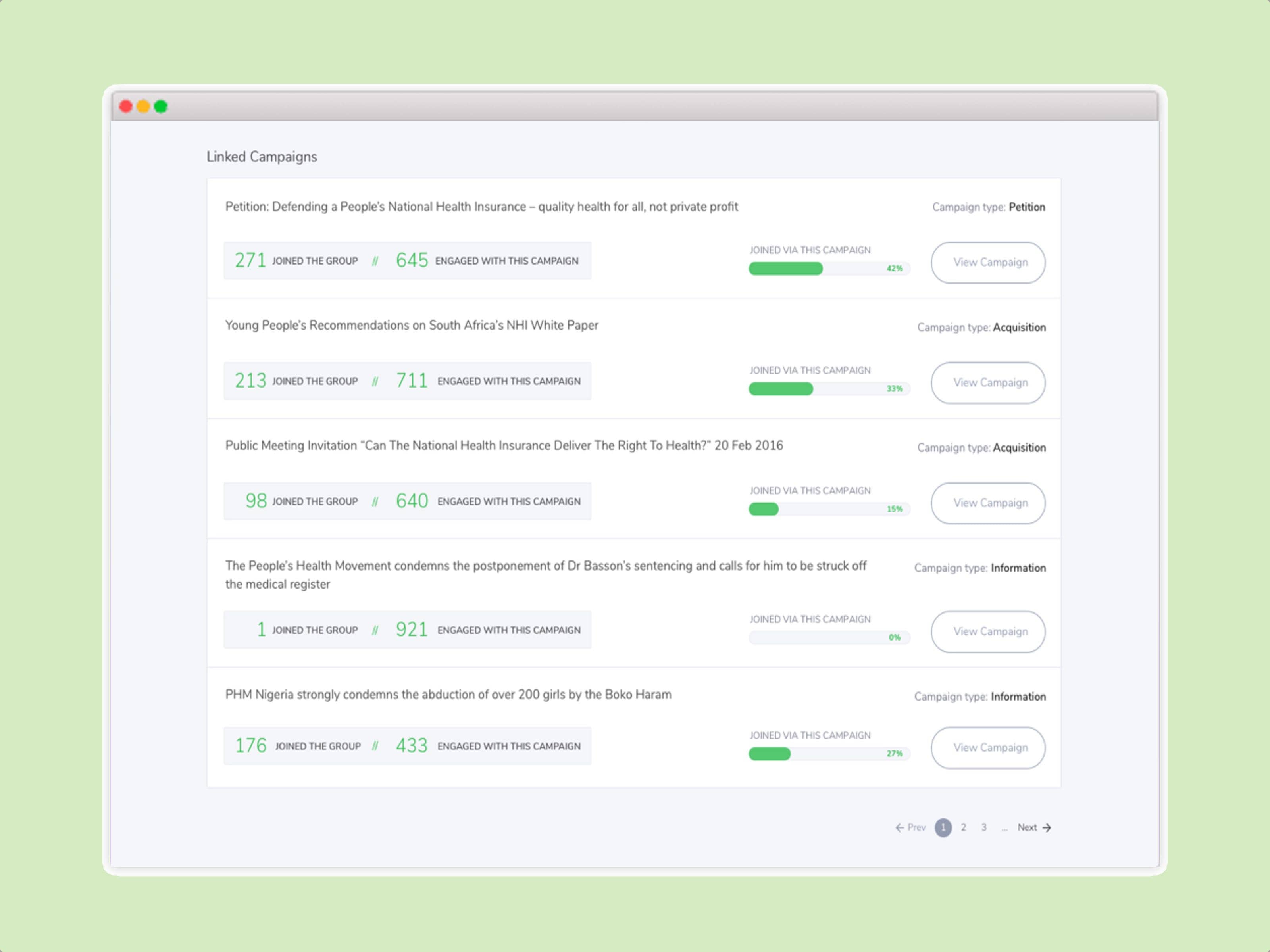Open View Campaign for Young People's Recommendations
Viewport: 1270px width, 952px height.
tap(987, 383)
